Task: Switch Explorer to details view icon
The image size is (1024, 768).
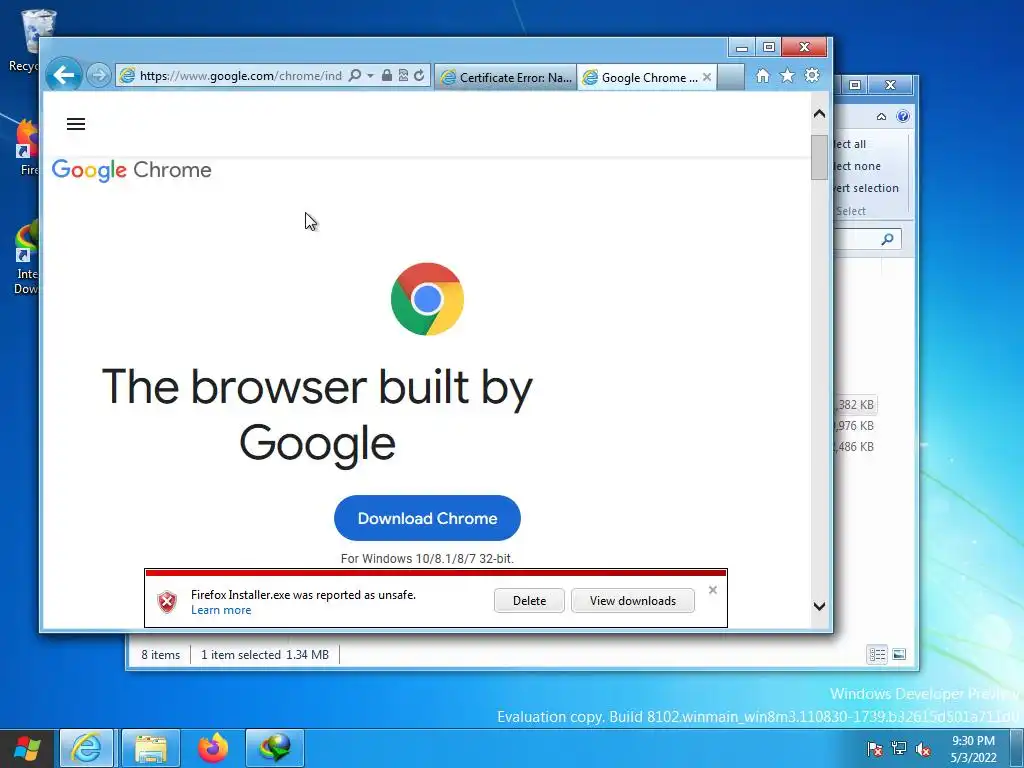Action: (x=877, y=654)
